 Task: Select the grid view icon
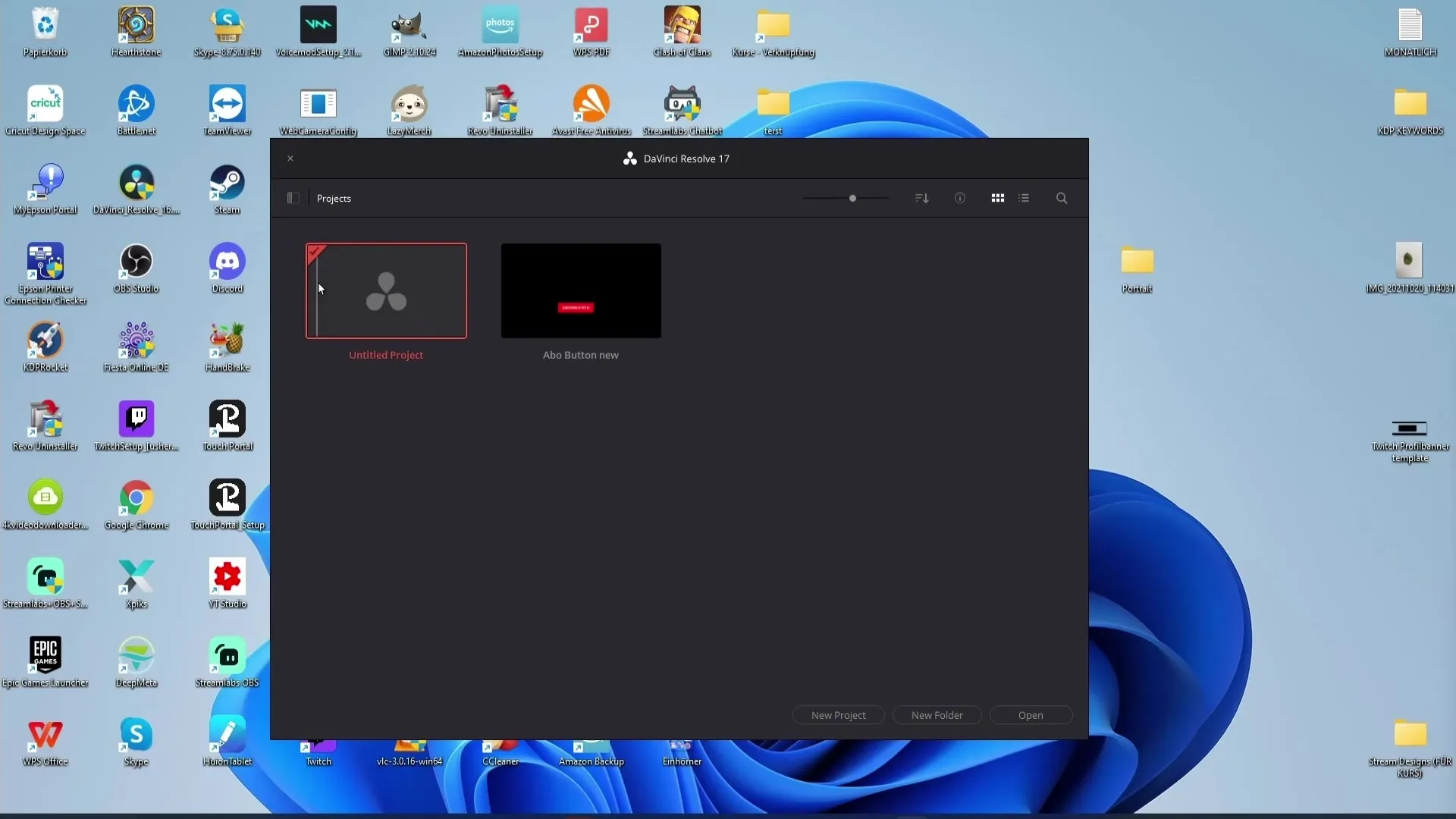pos(998,198)
